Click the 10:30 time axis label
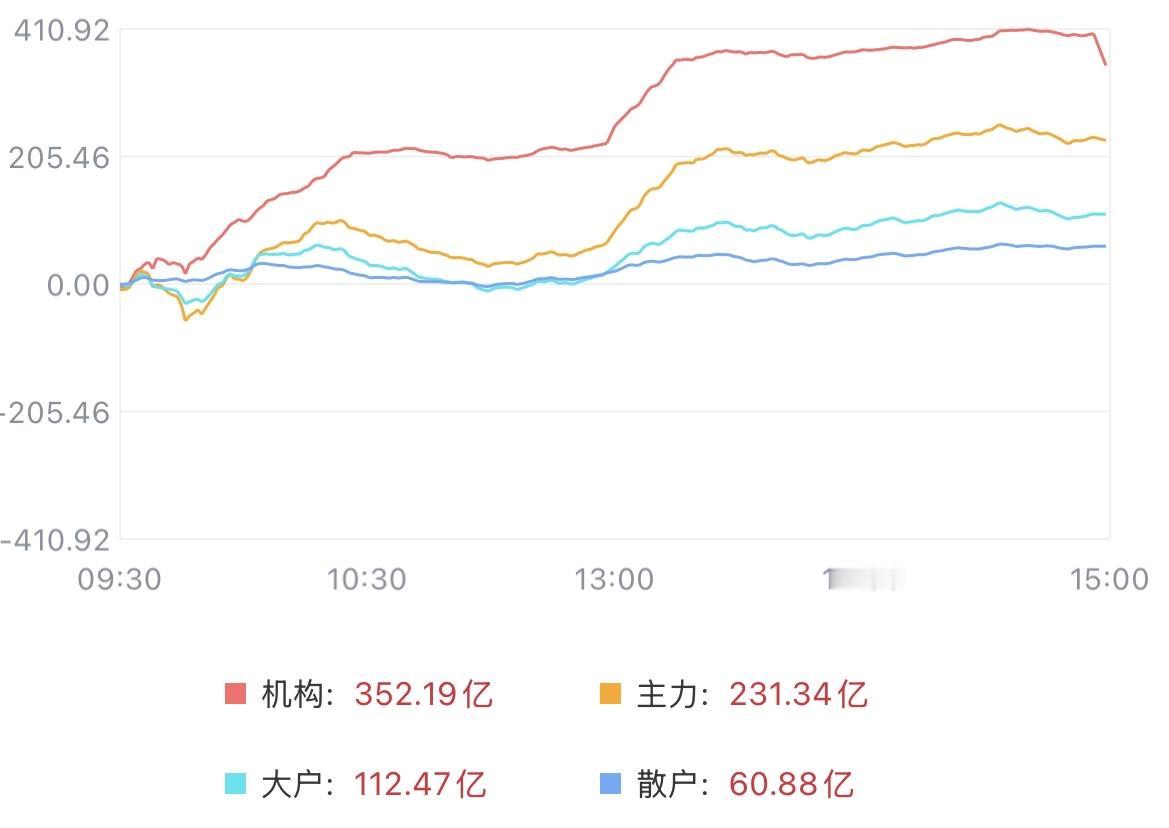This screenshot has height=828, width=1169. tap(367, 579)
